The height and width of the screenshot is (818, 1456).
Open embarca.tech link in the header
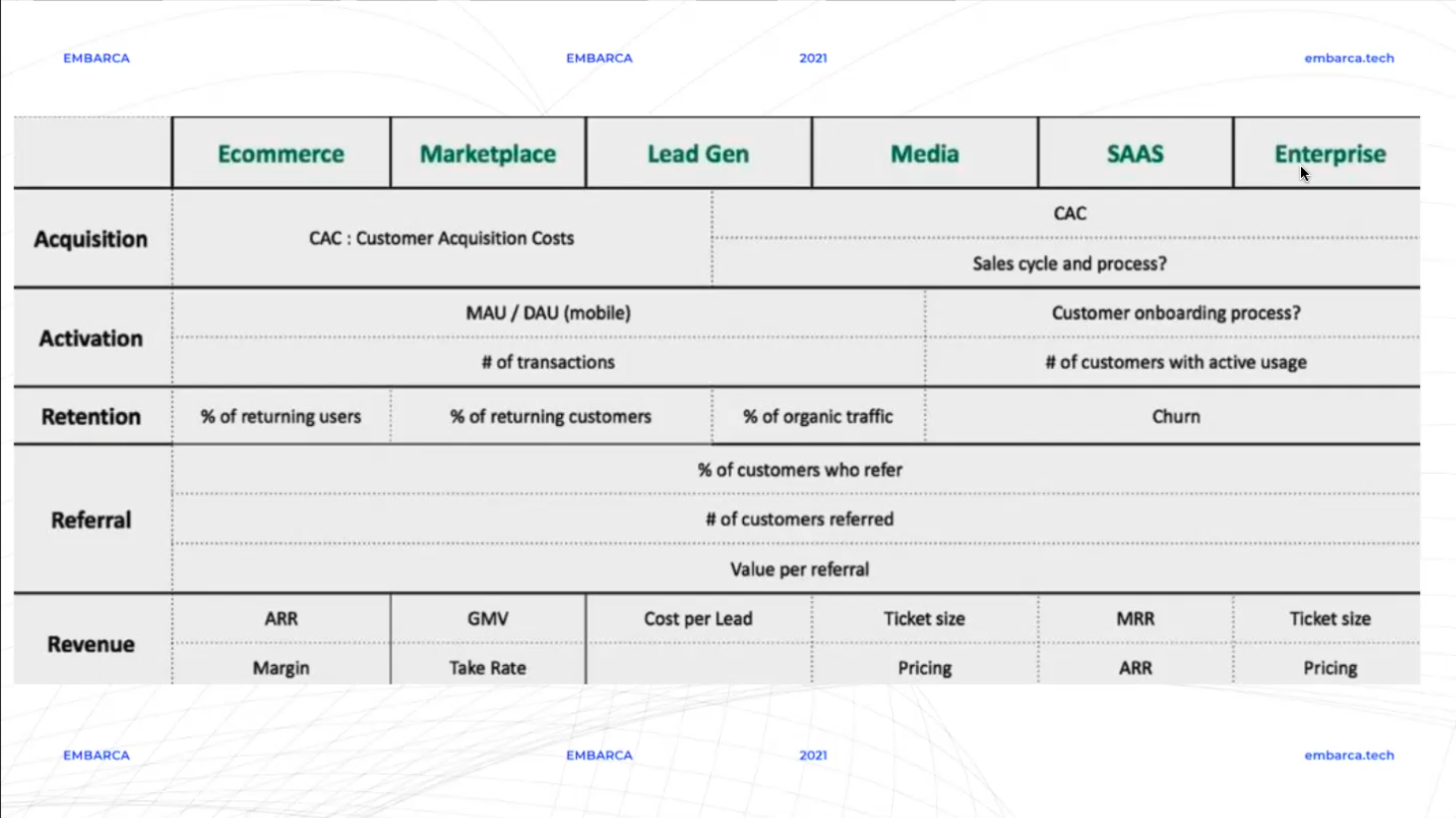pos(1349,58)
